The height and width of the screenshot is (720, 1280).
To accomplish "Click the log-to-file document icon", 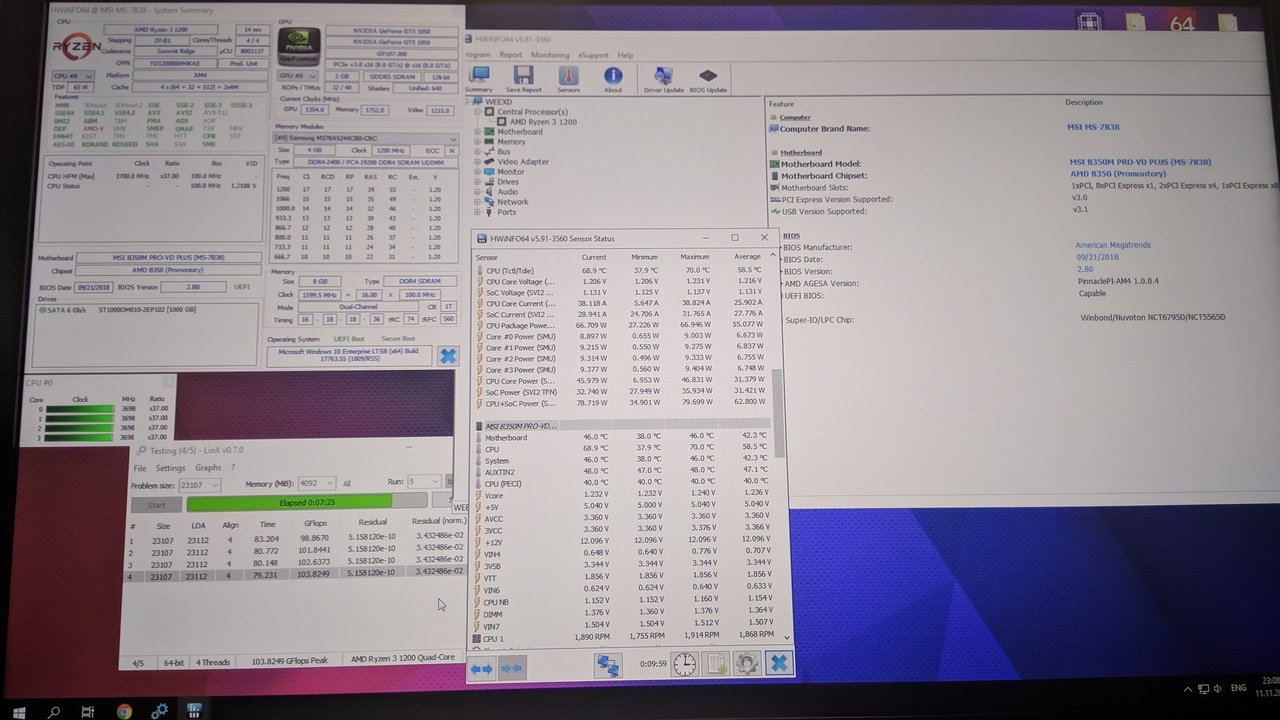I will click(716, 664).
